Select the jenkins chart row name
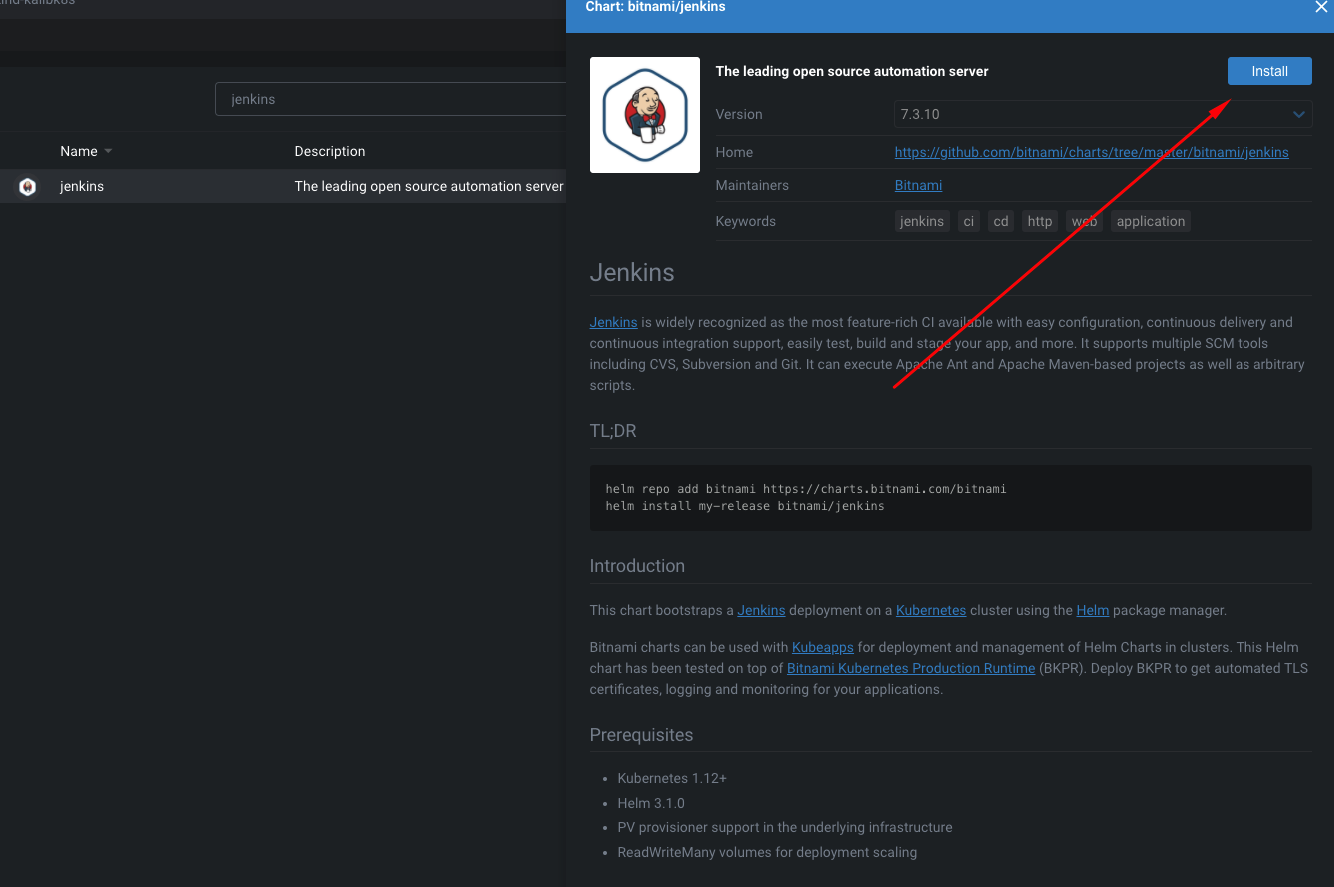The height and width of the screenshot is (887, 1334). tap(82, 187)
